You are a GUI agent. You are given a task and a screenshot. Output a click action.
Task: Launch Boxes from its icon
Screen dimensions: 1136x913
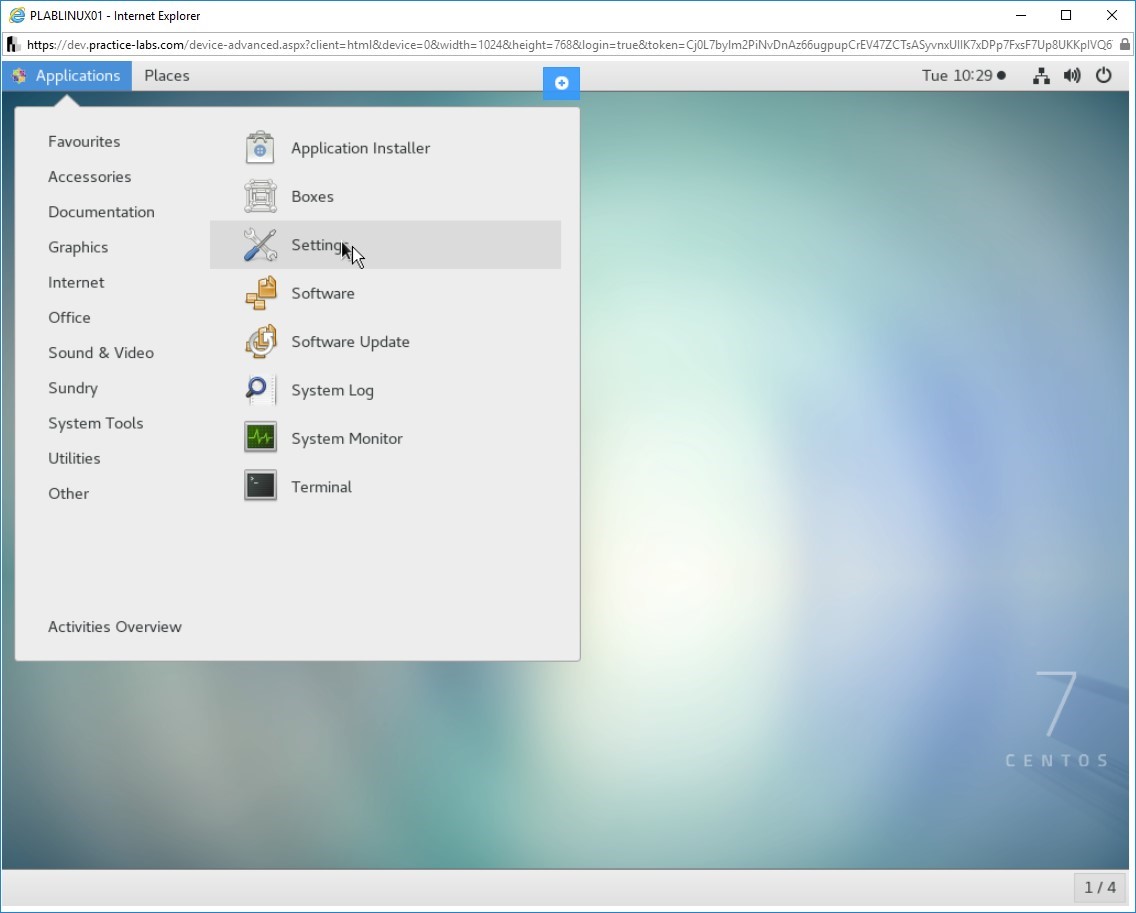260,197
